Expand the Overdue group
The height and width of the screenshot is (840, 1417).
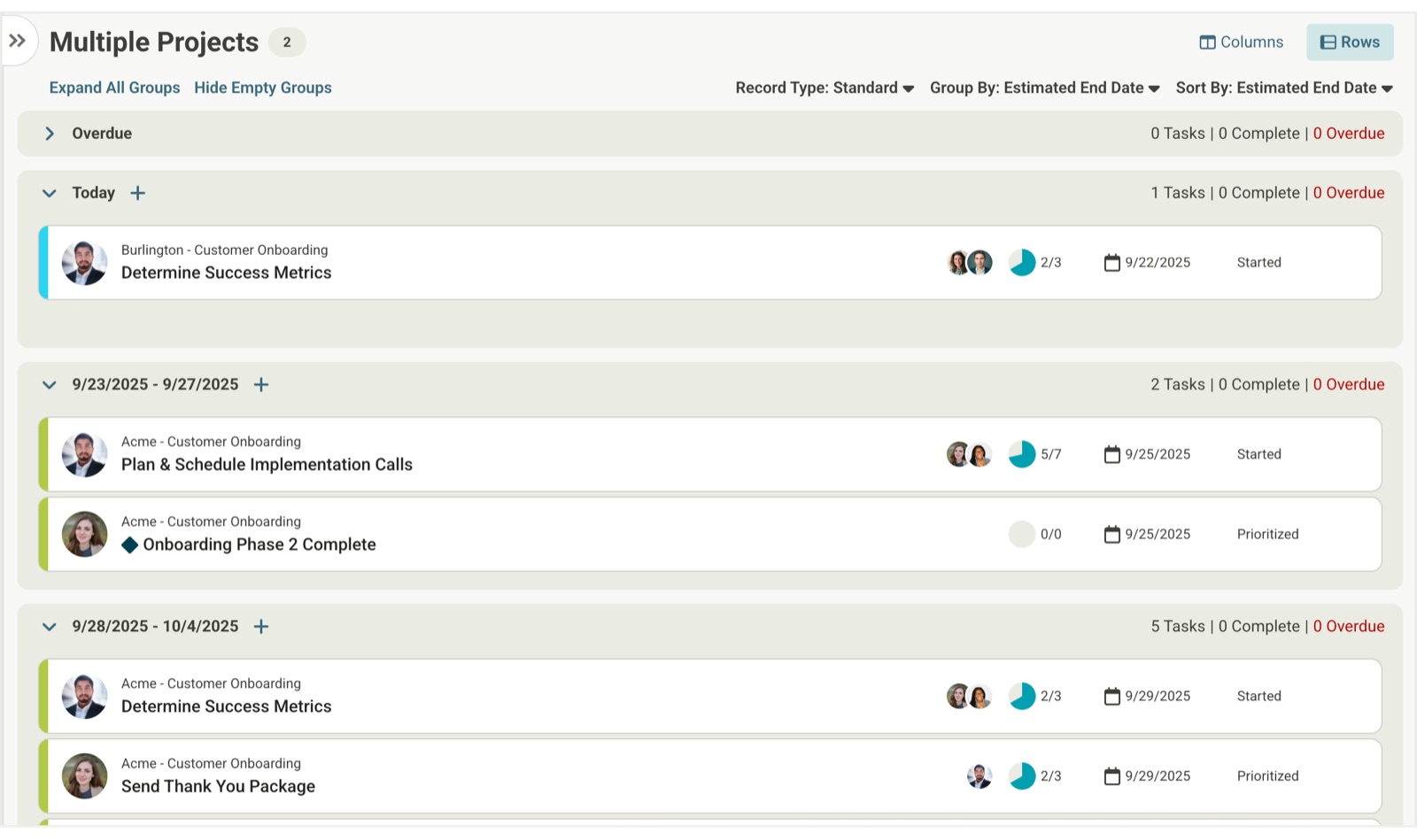tap(50, 134)
